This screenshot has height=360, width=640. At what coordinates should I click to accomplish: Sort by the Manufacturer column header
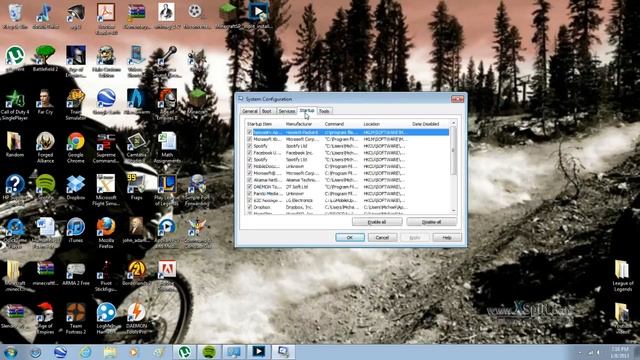[x=303, y=124]
